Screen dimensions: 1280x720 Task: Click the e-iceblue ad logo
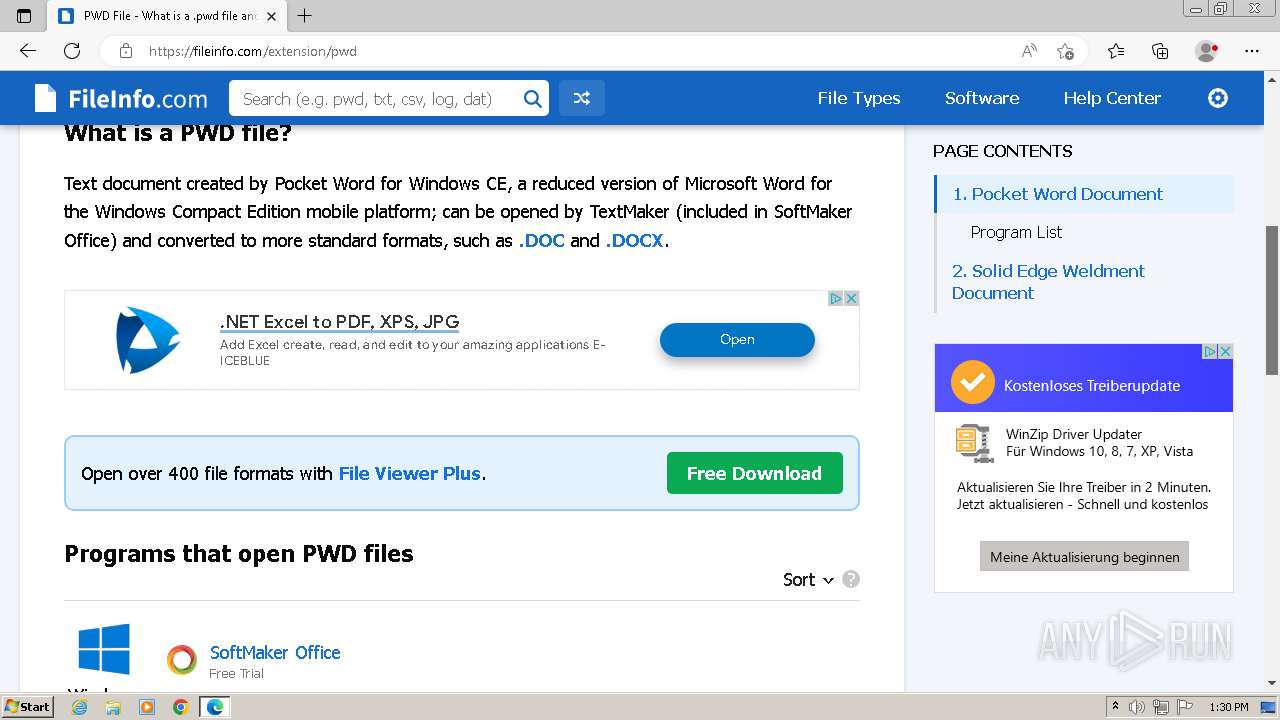148,340
